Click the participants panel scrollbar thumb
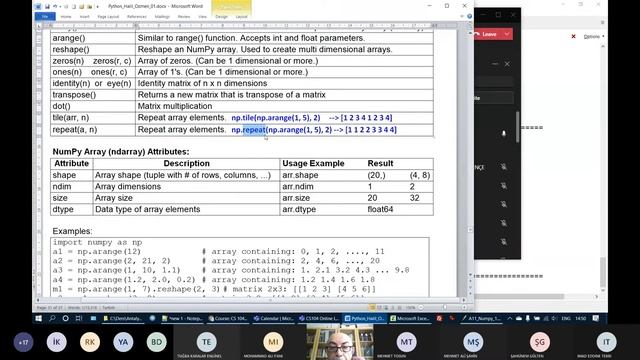Viewport: 640px width, 360px height. click(x=518, y=127)
